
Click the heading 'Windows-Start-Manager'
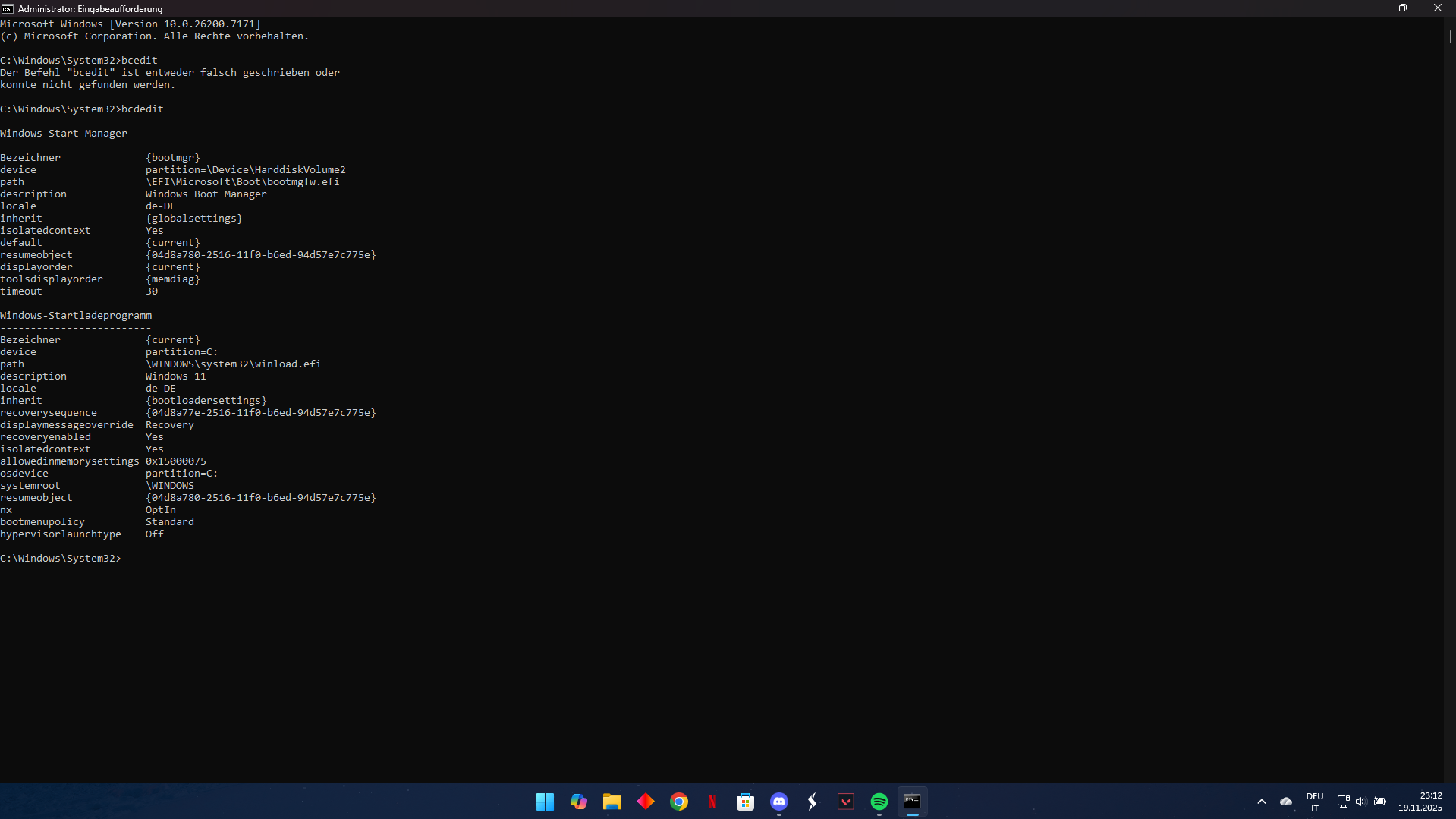[x=64, y=134]
